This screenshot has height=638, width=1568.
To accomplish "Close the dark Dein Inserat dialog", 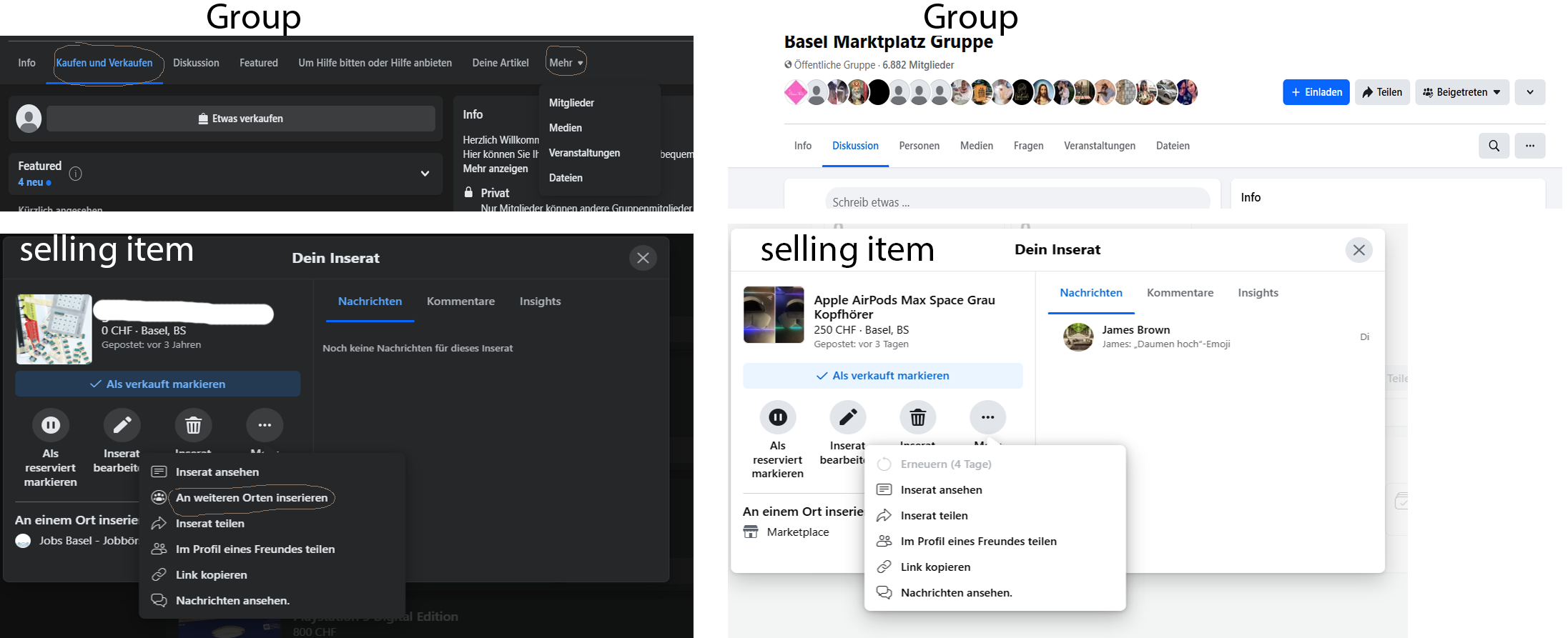I will coord(643,258).
